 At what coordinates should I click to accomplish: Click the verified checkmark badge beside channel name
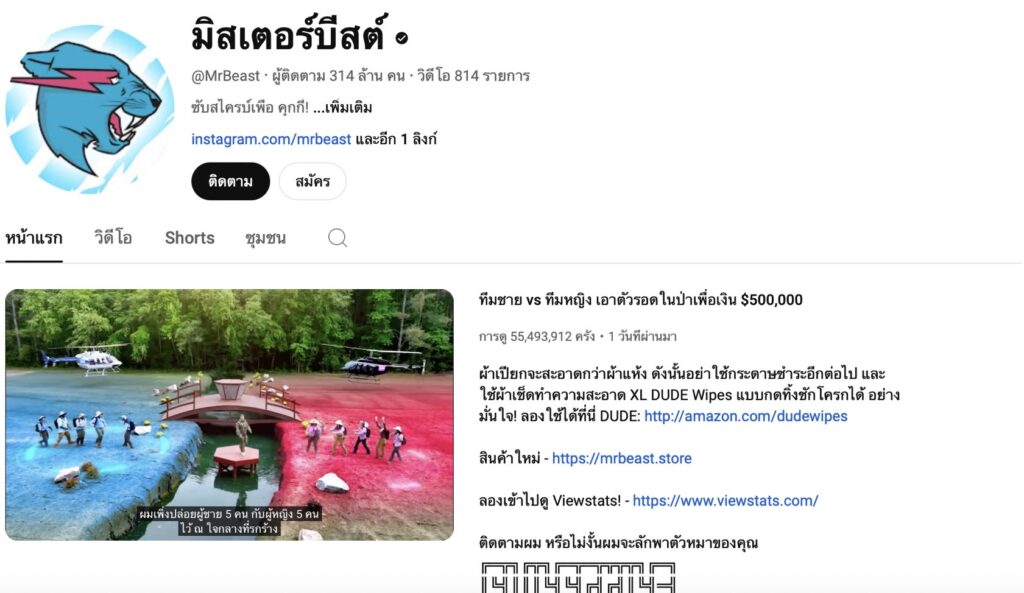point(402,39)
